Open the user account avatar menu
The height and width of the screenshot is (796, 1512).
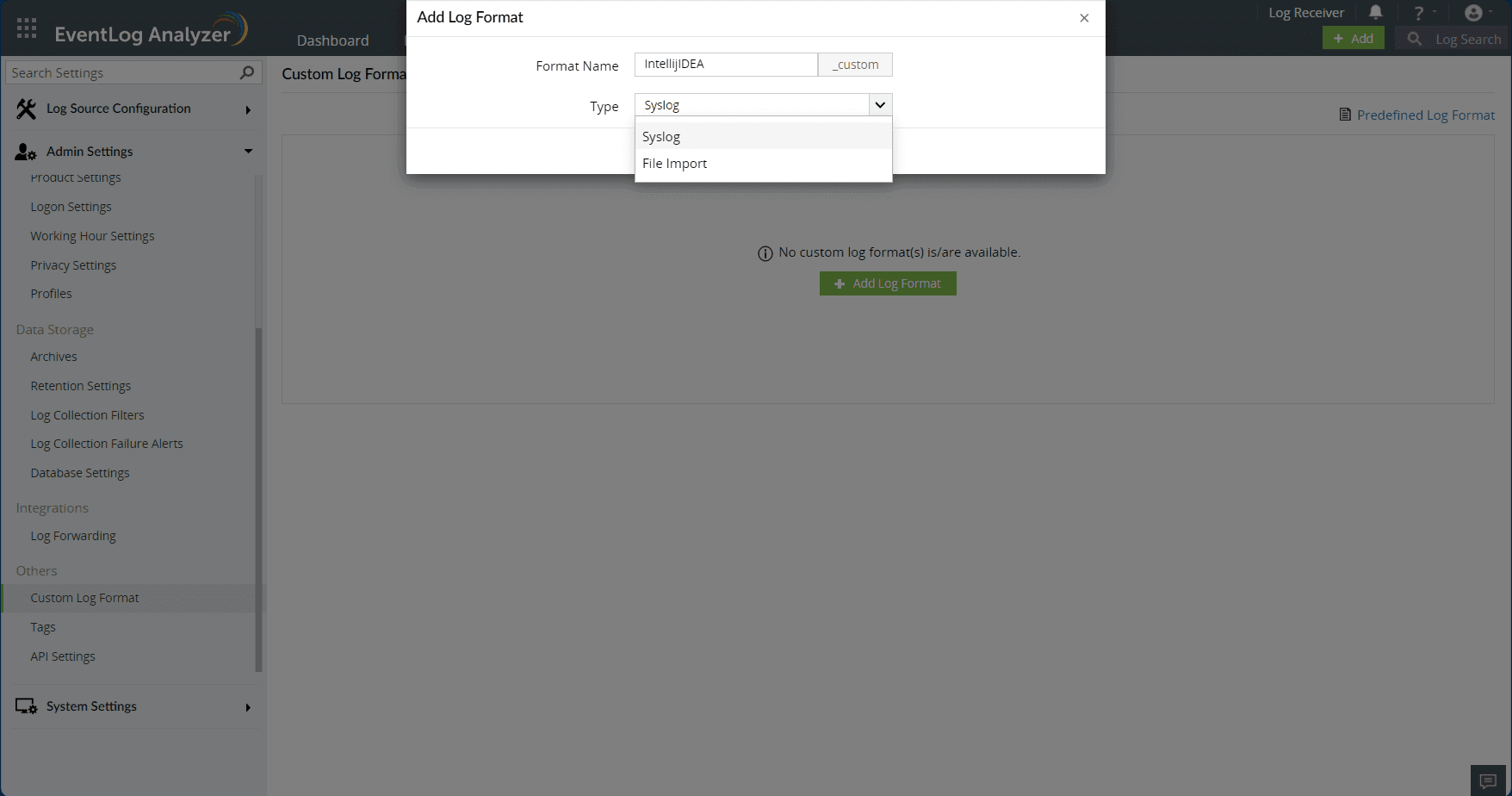coord(1473,12)
